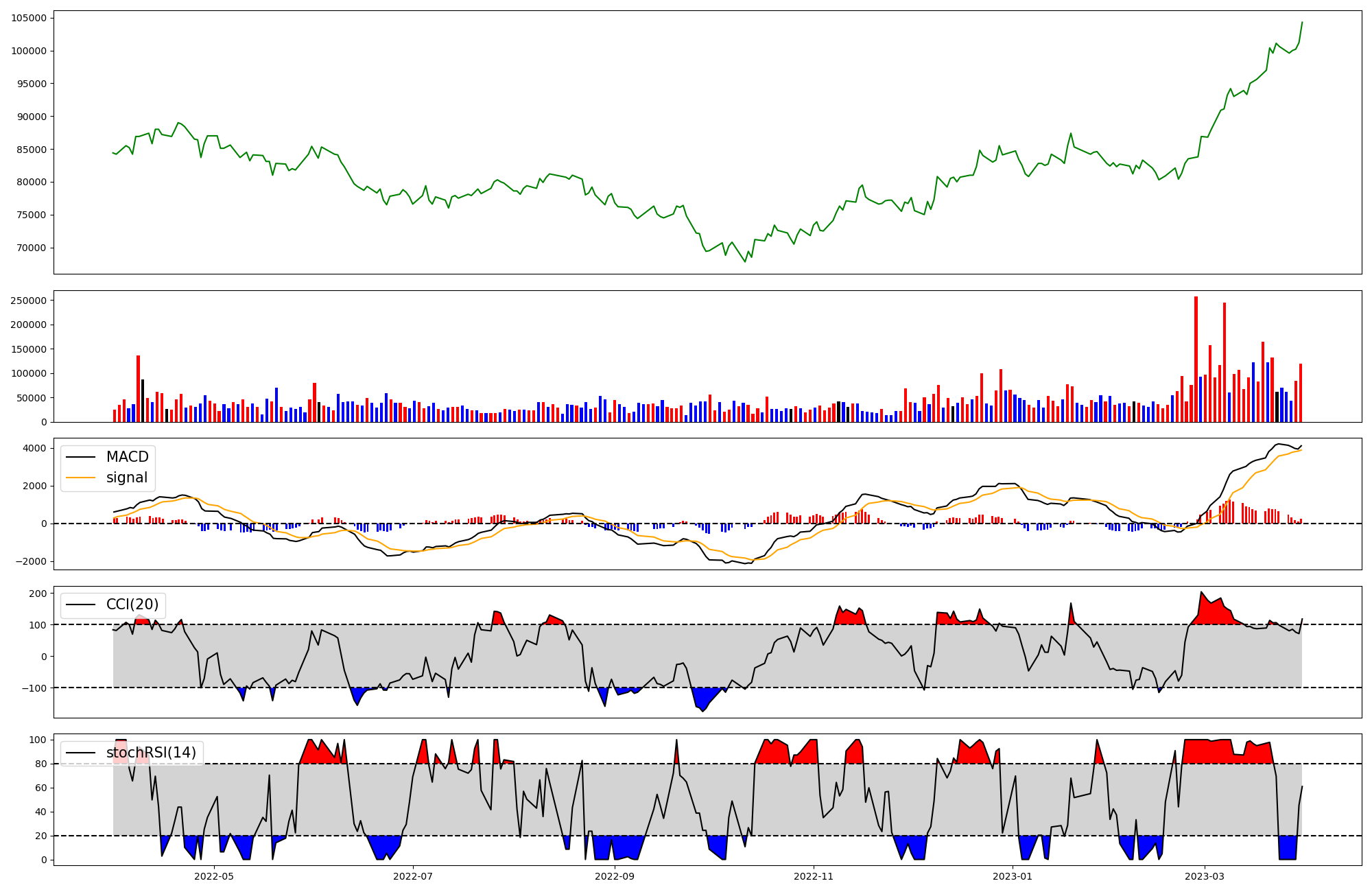
Task: Click the 2023-01 date tick label
Action: pos(1013,876)
